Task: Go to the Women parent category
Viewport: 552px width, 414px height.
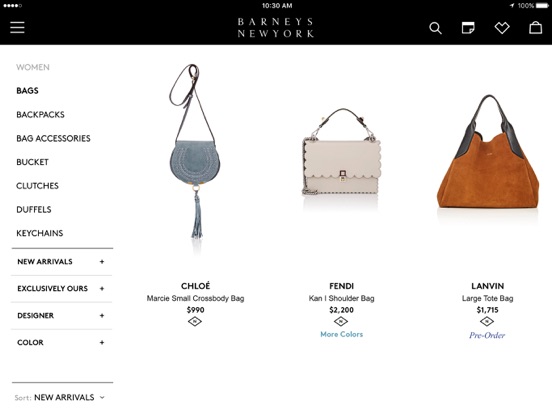Action: coord(33,67)
